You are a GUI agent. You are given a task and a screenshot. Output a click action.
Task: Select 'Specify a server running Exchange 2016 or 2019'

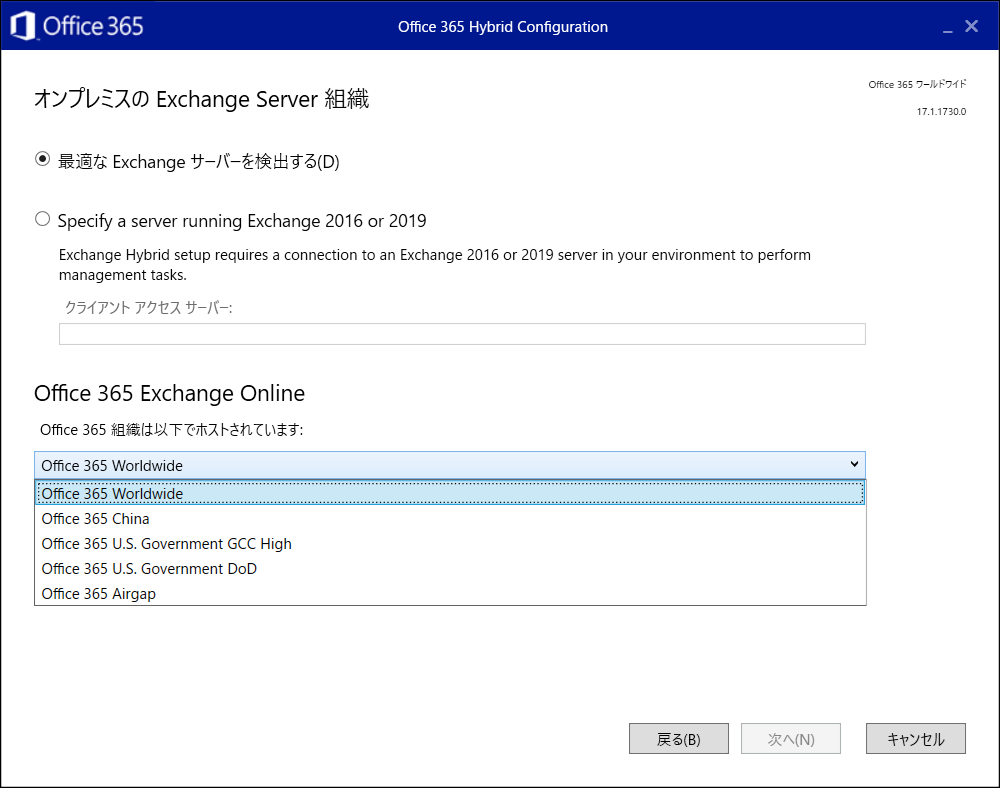pos(42,219)
